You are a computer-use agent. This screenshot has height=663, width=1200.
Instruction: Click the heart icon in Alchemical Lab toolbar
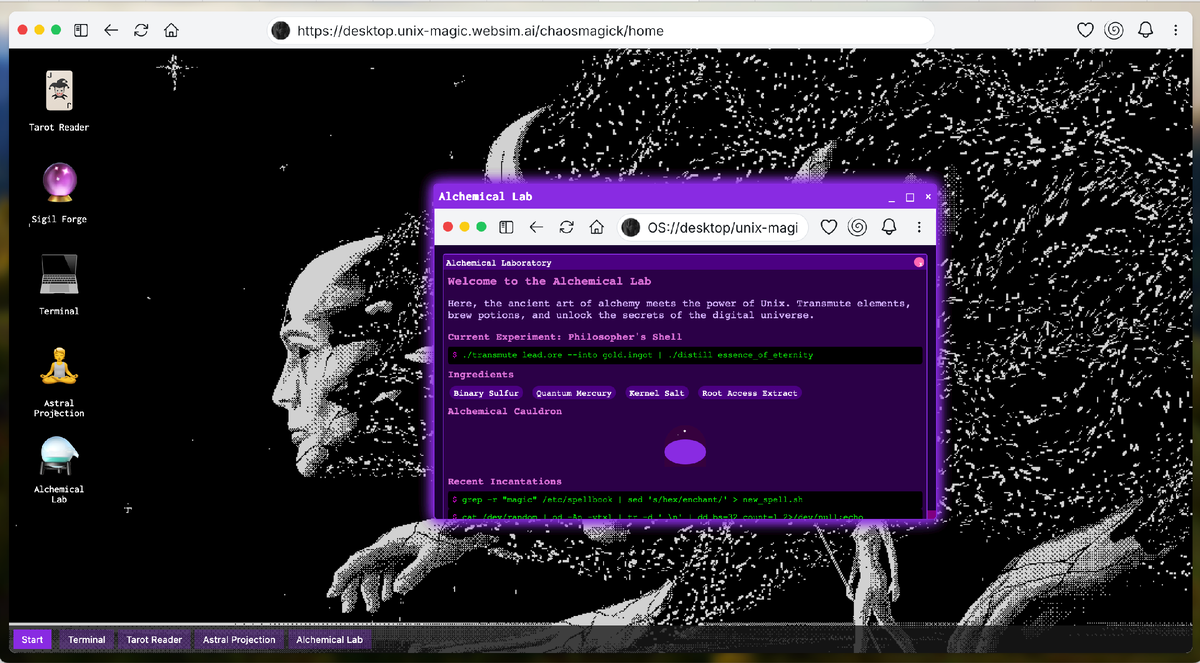tap(828, 227)
